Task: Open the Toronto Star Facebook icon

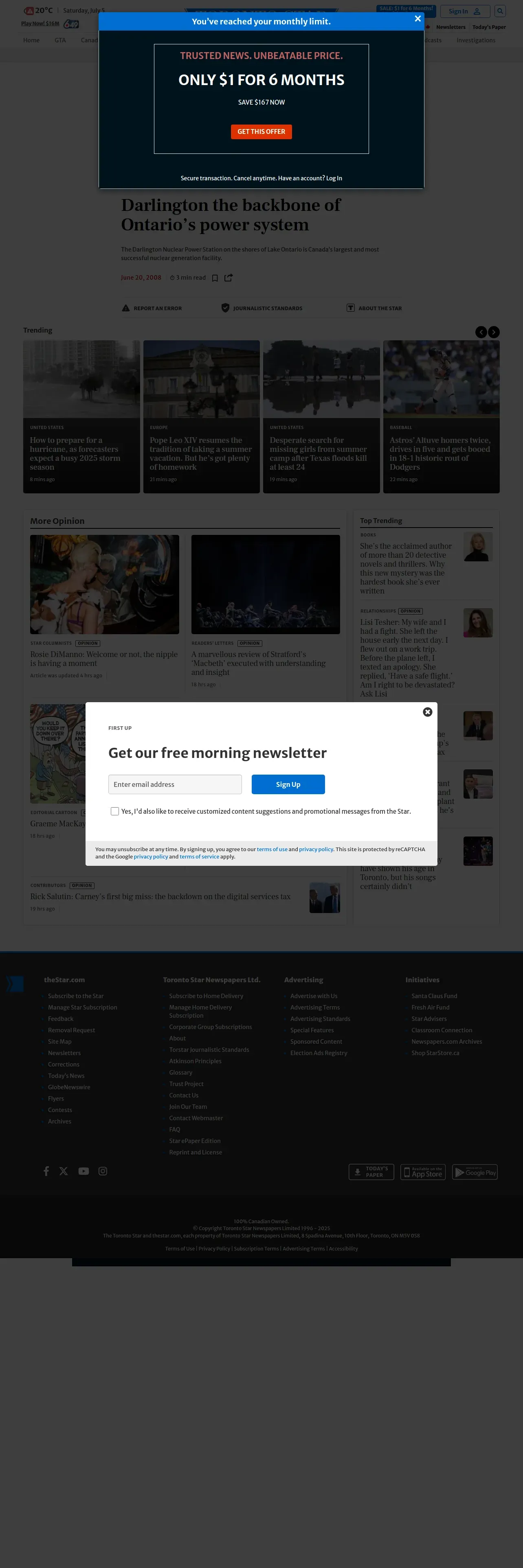Action: 46,1171
